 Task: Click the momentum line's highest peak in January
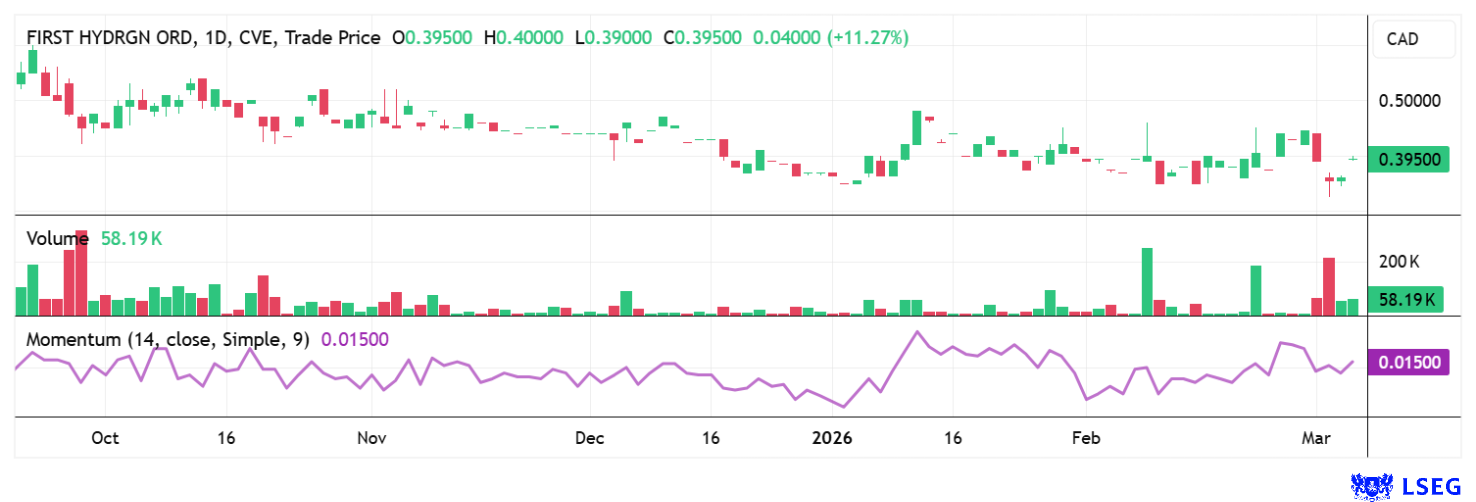(915, 331)
